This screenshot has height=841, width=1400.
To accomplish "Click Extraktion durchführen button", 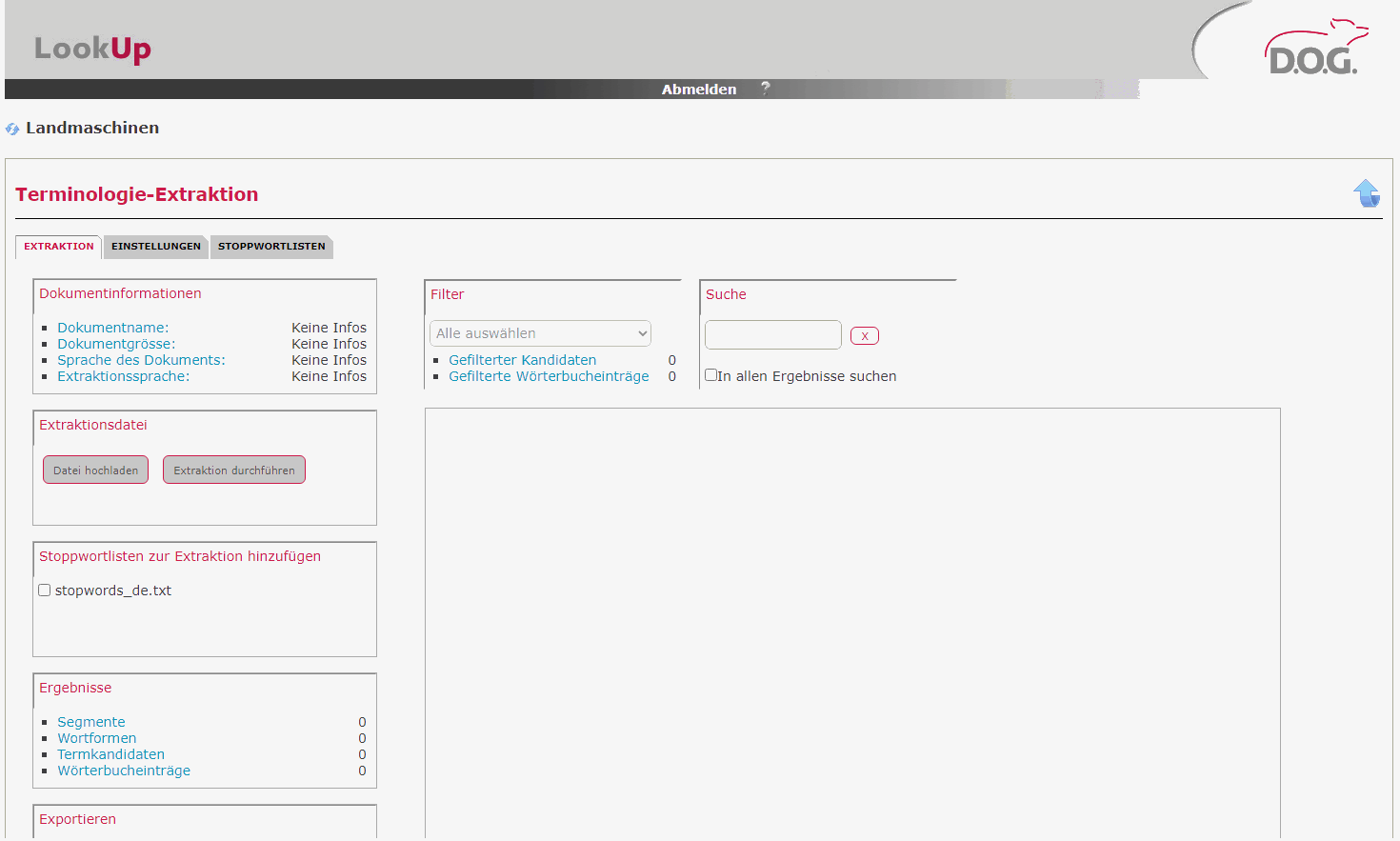I will (x=234, y=470).
